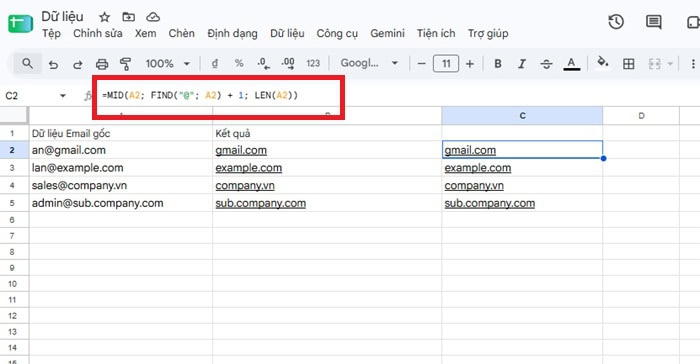Click sub.company.com link in column C
This screenshot has width=700, height=364.
point(490,203)
